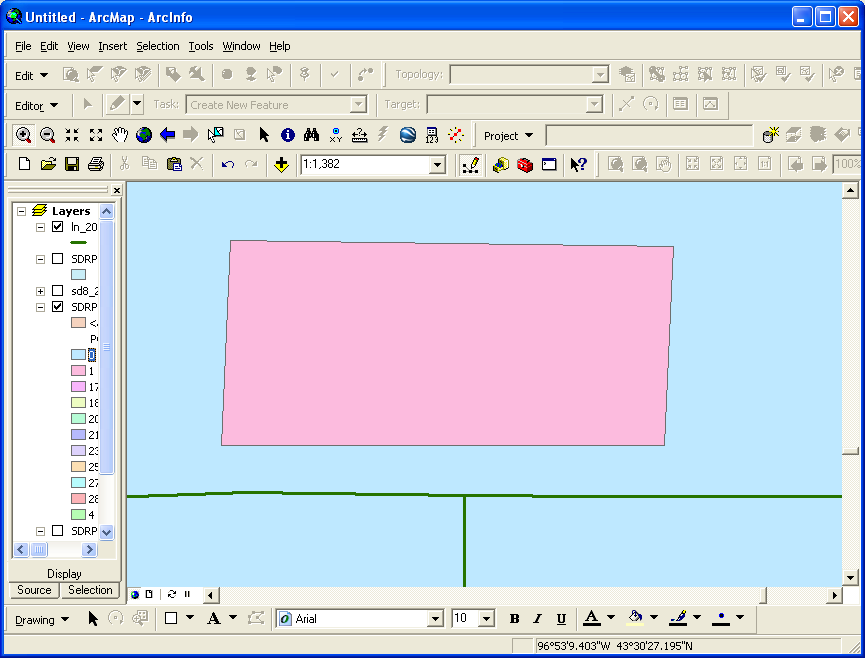Uncheck the checked SDRP layer
Viewport: 865px width, 658px height.
point(57,307)
